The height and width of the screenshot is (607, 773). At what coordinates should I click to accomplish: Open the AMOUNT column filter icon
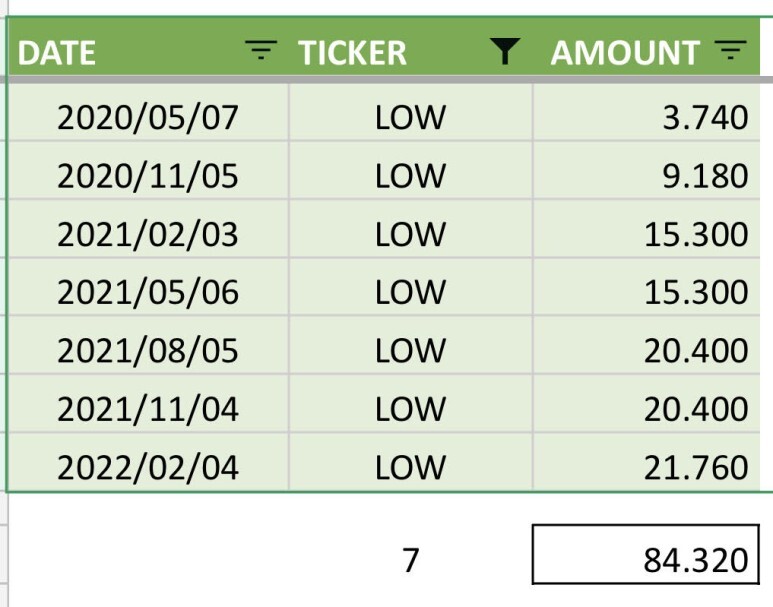coord(731,50)
